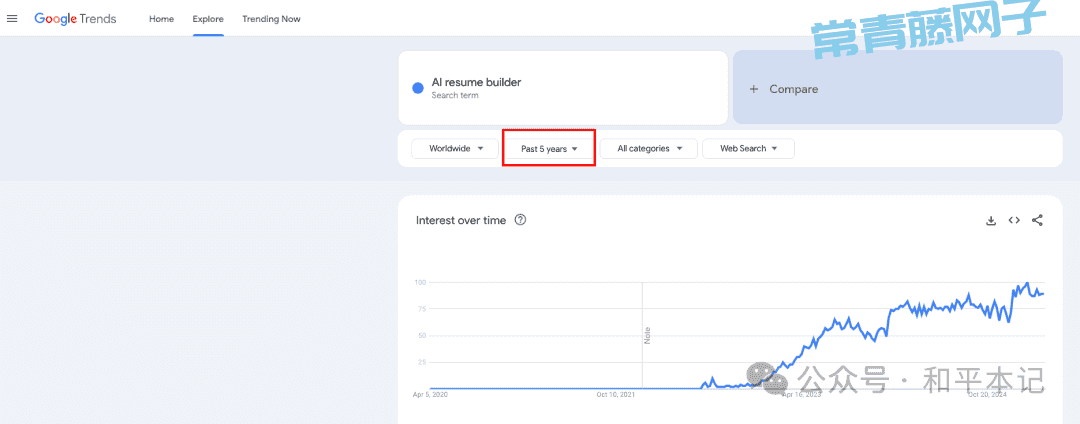Click the '100' y-axis label

pyautogui.click(x=420, y=282)
